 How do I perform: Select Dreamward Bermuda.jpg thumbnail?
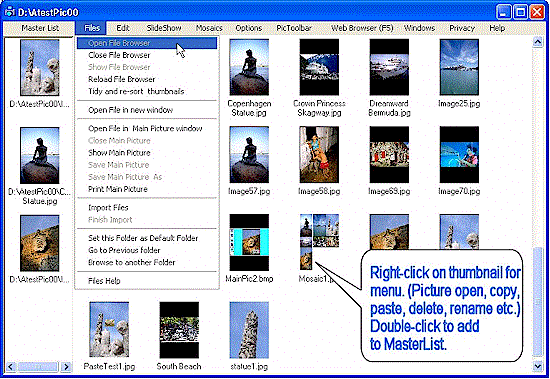[x=389, y=67]
